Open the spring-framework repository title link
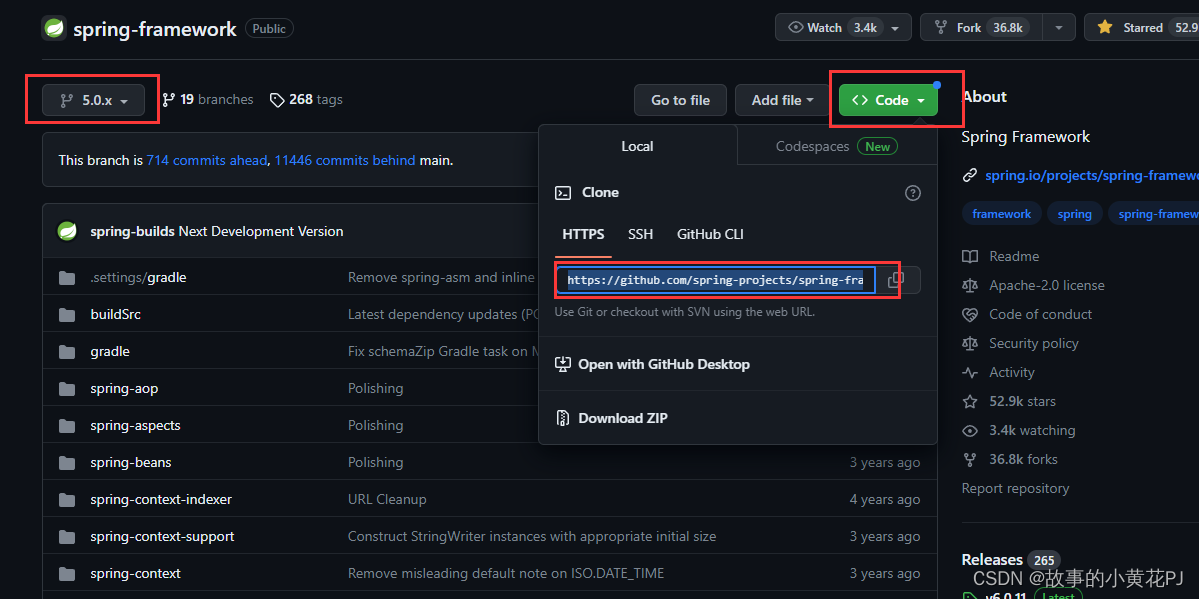The image size is (1199, 599). [x=154, y=29]
